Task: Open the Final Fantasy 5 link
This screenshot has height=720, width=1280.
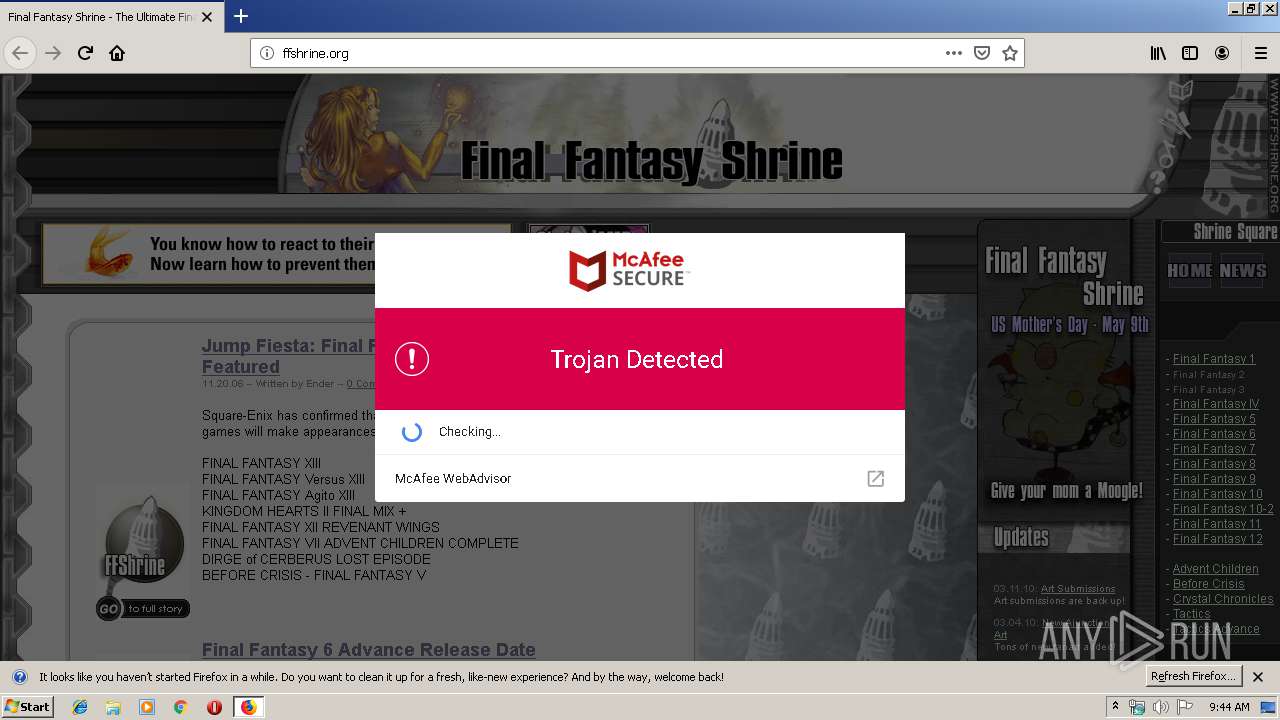Action: [1214, 419]
